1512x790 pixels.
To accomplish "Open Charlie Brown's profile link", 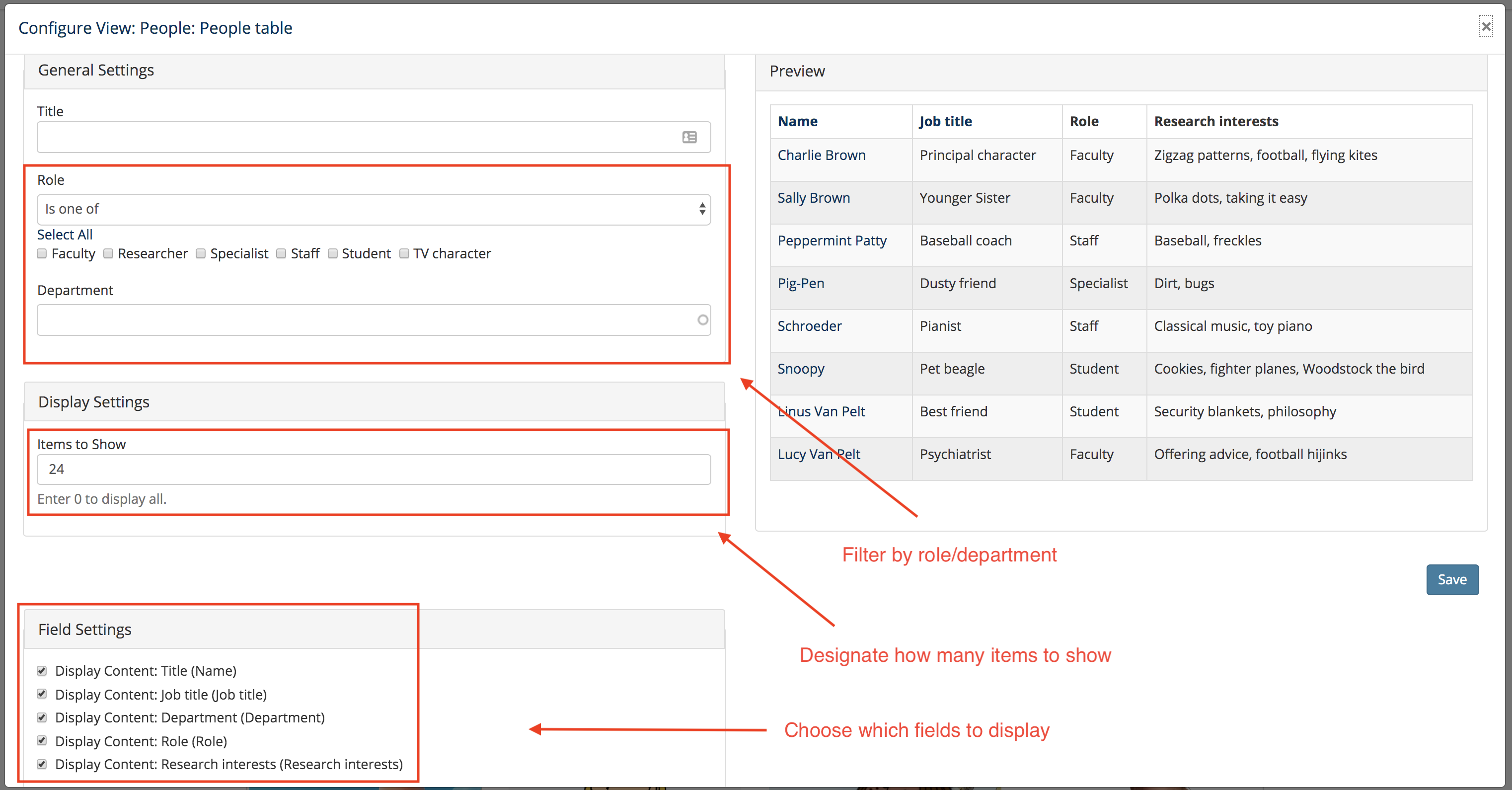I will [x=821, y=156].
